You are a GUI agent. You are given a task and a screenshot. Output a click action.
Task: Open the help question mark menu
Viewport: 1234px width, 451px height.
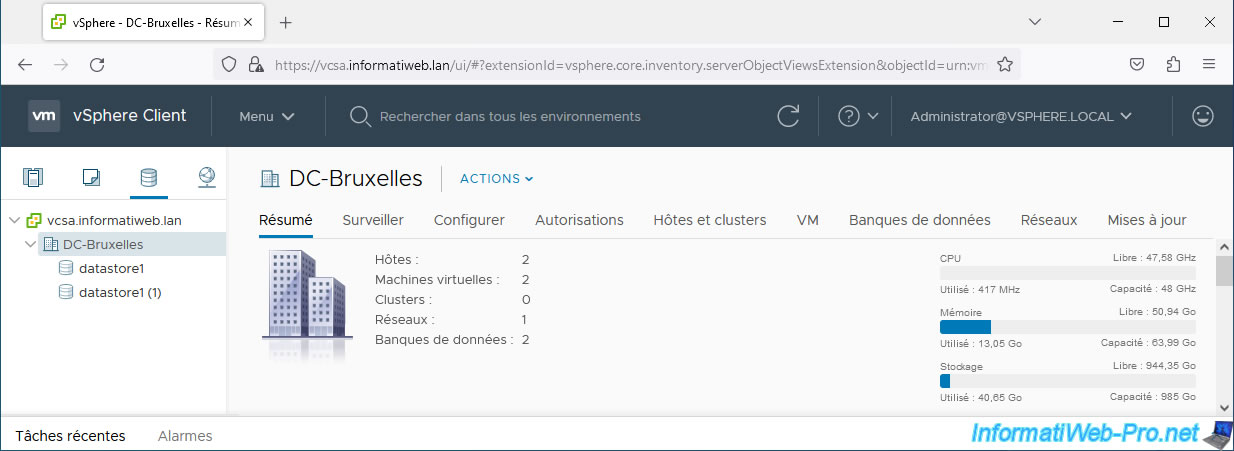coord(849,116)
